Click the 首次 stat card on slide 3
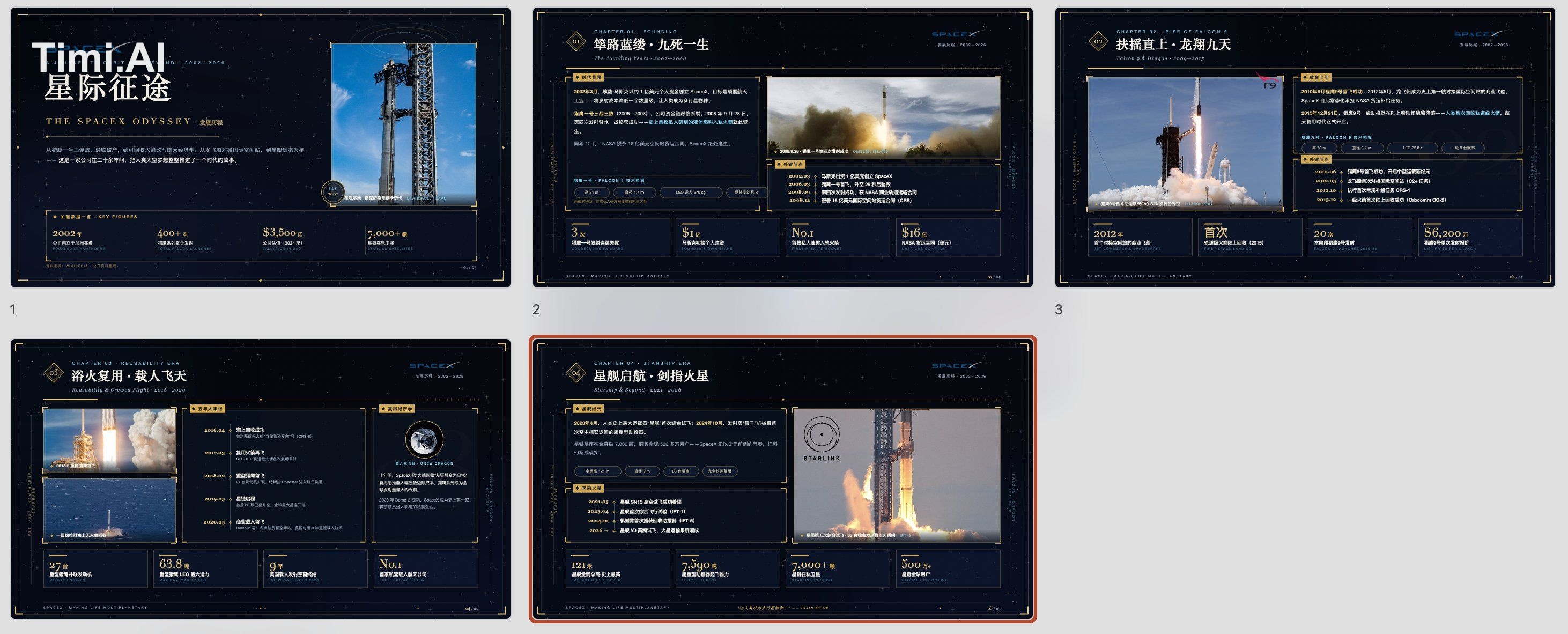 coord(1249,237)
